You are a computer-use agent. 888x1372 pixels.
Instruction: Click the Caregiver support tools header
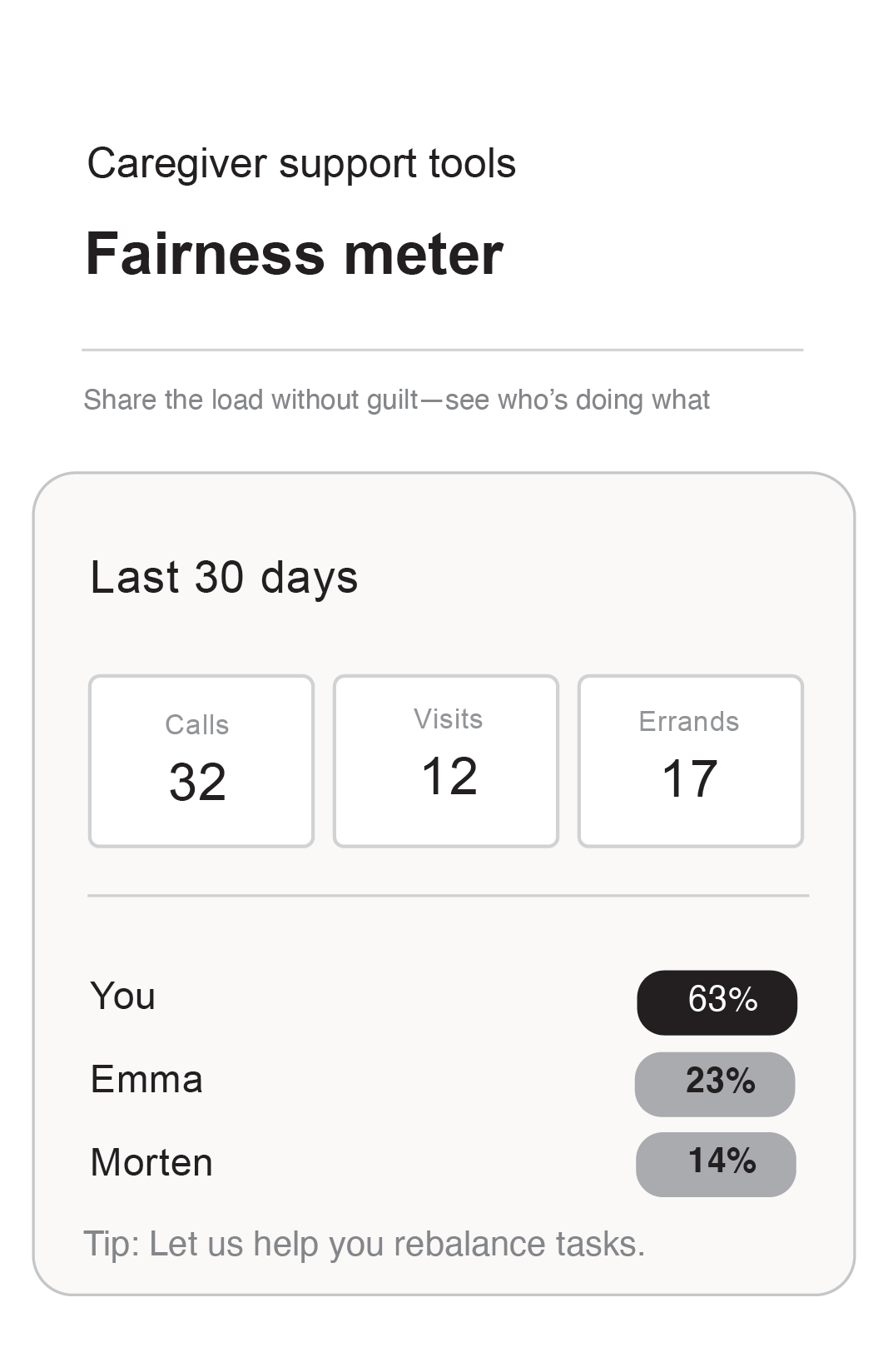pos(301,163)
